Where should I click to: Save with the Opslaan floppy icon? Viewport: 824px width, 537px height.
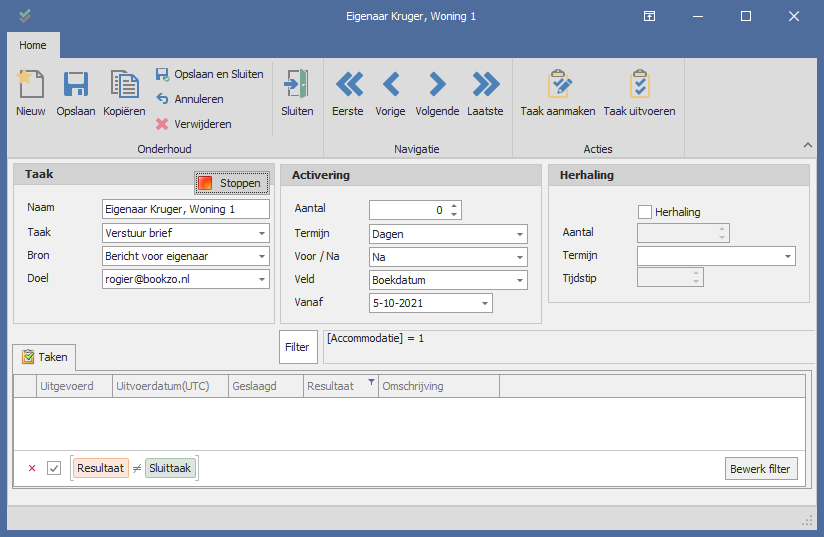[x=76, y=84]
